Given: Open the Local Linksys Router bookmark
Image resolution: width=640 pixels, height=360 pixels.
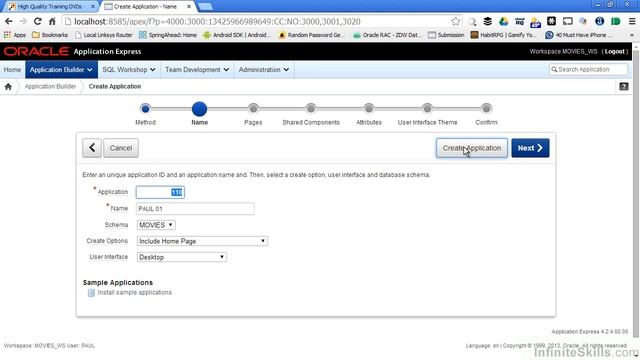Looking at the screenshot, I should [x=104, y=35].
